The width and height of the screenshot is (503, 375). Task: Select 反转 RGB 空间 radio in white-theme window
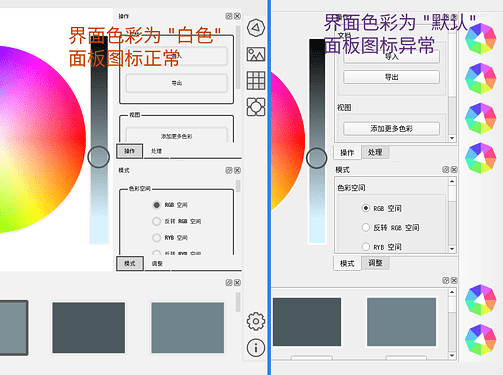(156, 221)
